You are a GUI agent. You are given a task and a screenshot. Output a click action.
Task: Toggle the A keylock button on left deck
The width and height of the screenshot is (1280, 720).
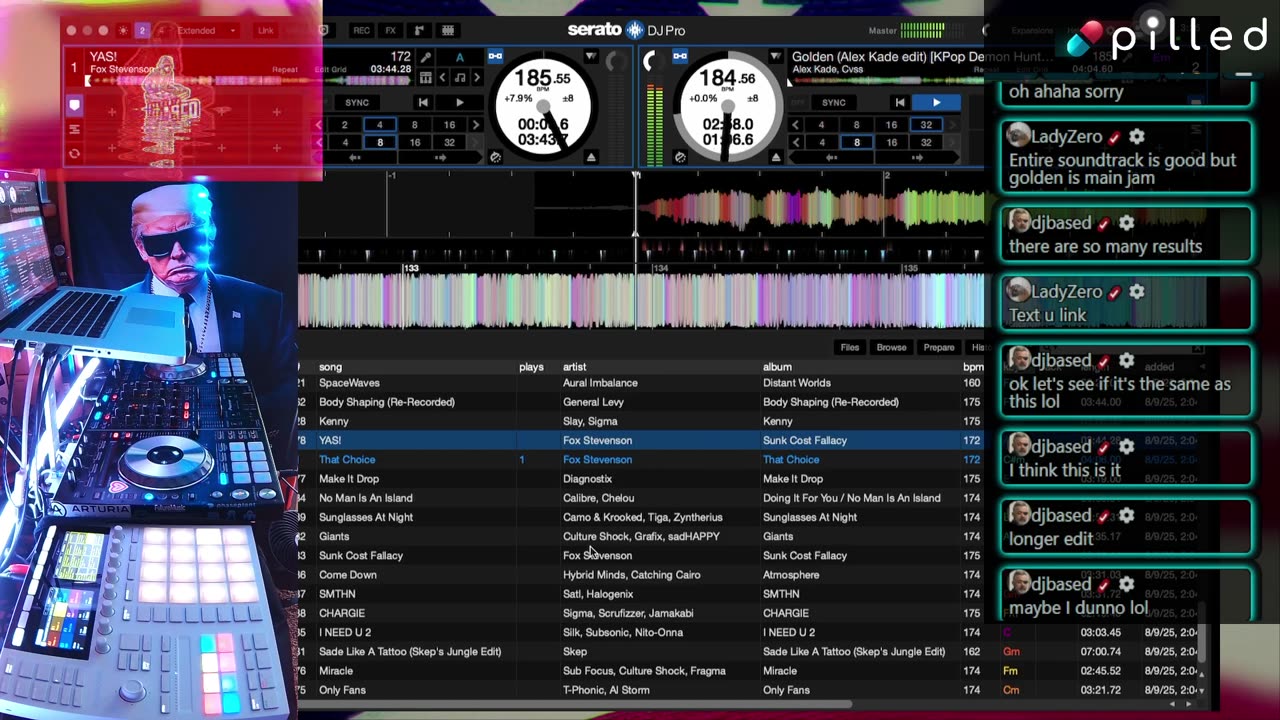pos(459,58)
